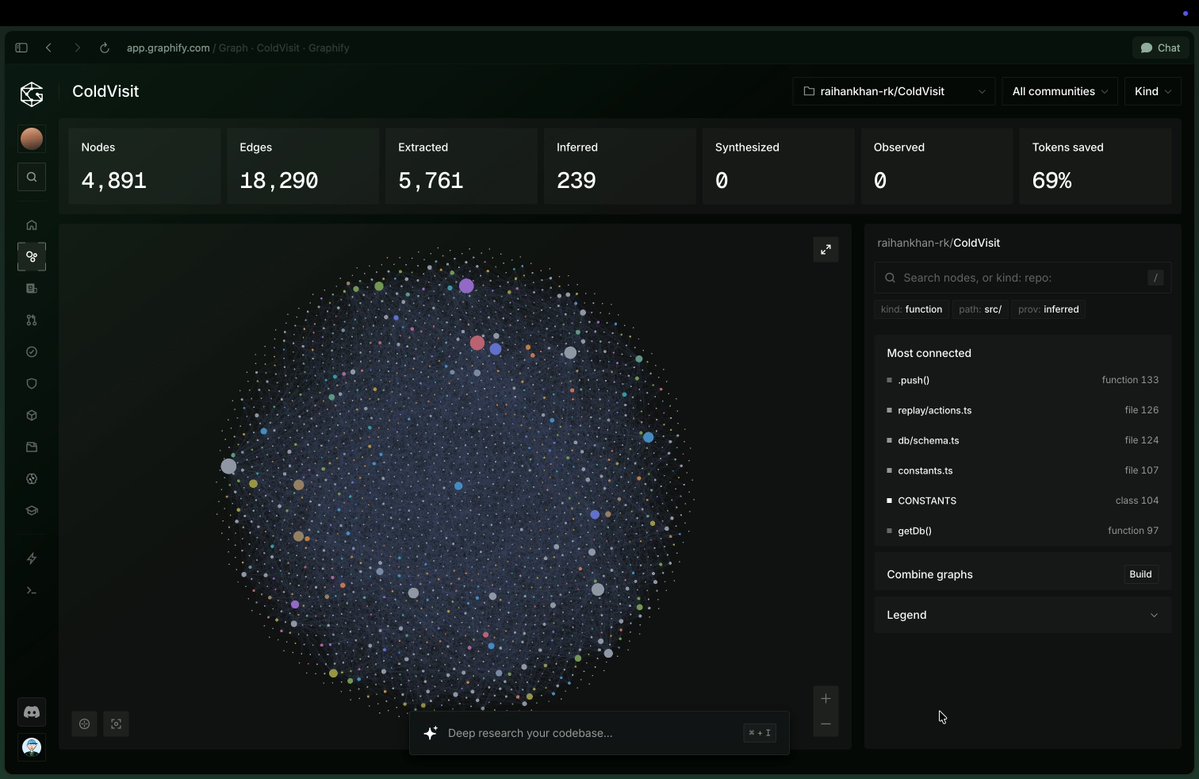
Task: Open the circled checkmark sidebar icon
Action: coord(31,352)
